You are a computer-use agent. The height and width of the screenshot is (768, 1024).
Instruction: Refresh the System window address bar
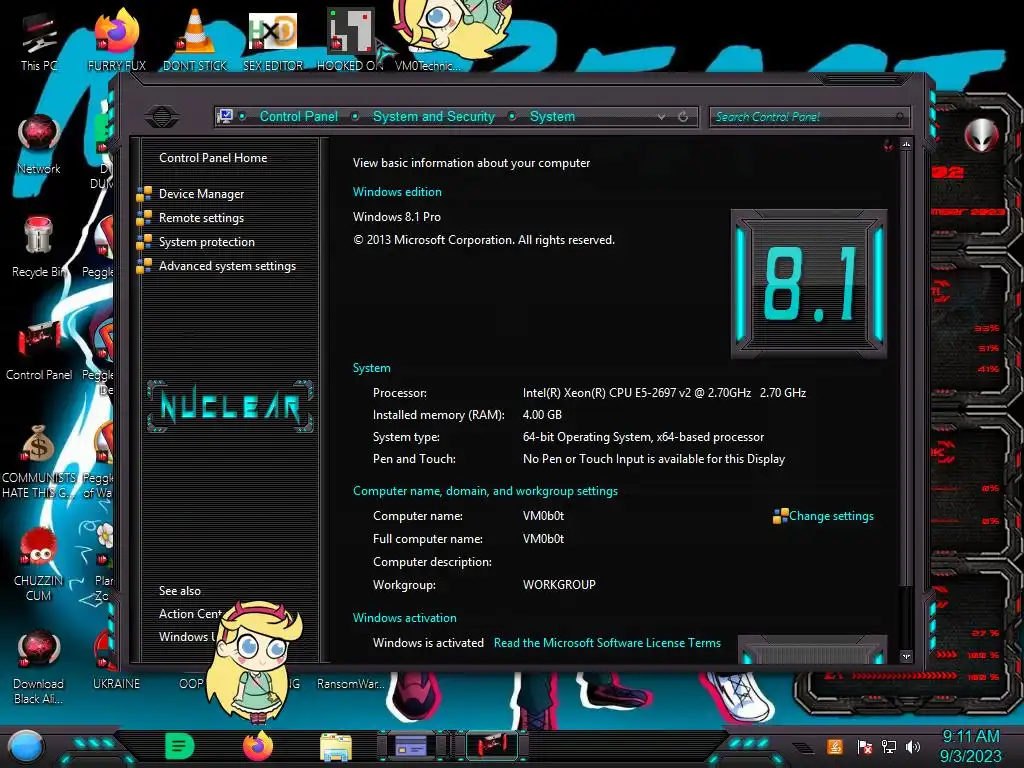point(683,117)
